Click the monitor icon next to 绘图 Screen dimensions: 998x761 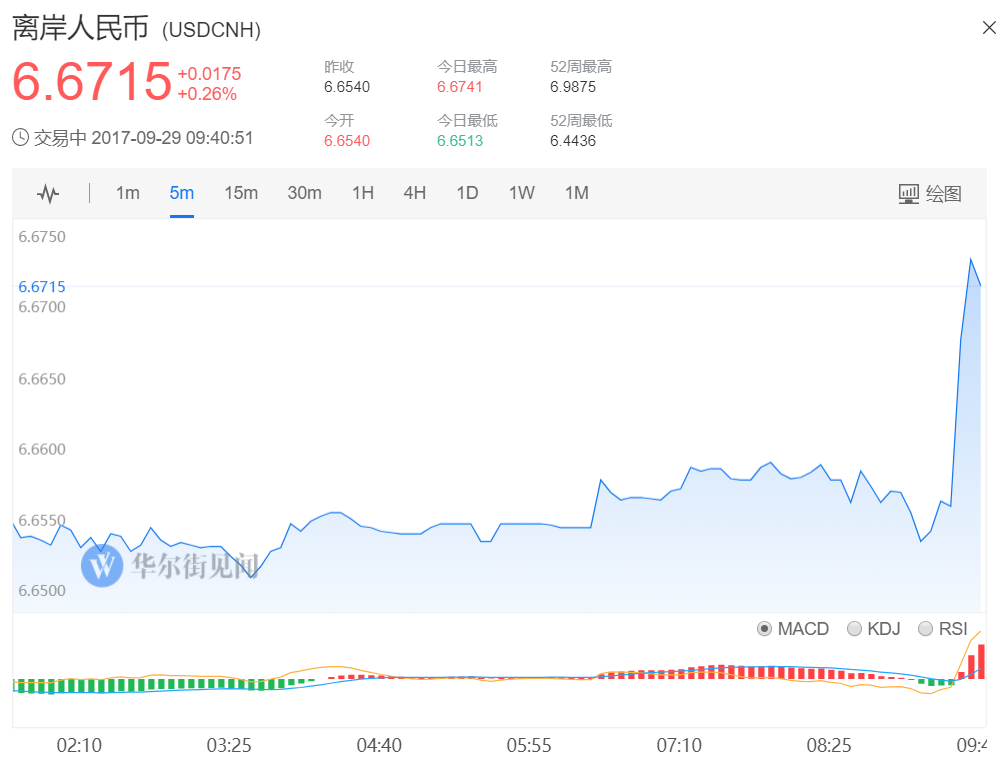[x=908, y=193]
